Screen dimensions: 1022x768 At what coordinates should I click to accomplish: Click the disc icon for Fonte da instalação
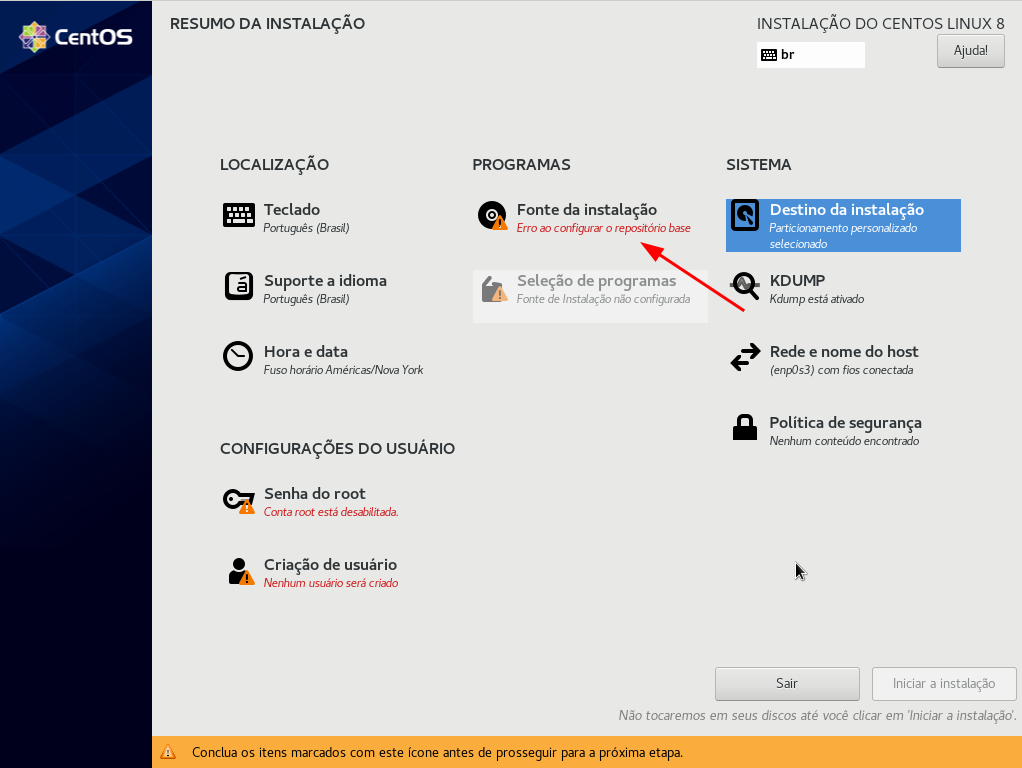(x=492, y=215)
